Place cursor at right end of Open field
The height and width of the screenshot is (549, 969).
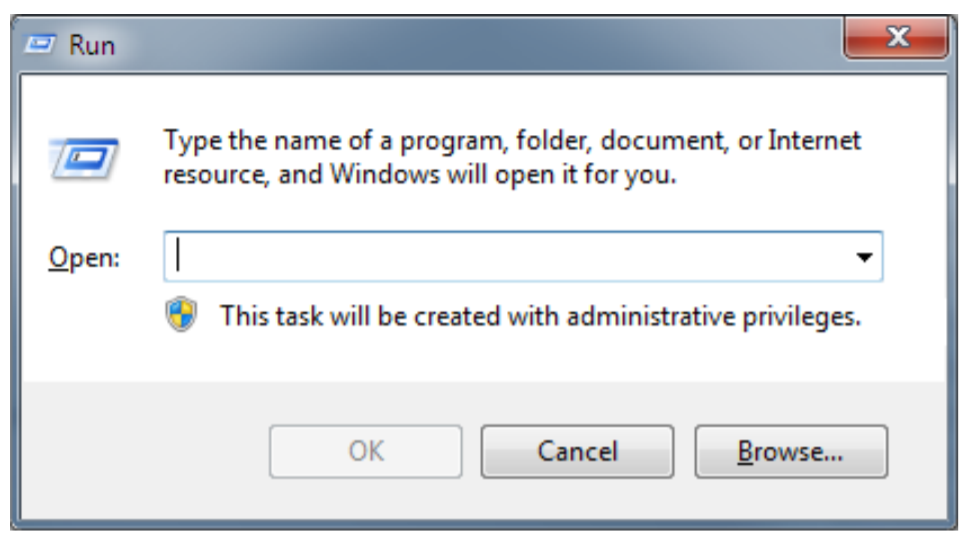[x=840, y=257]
